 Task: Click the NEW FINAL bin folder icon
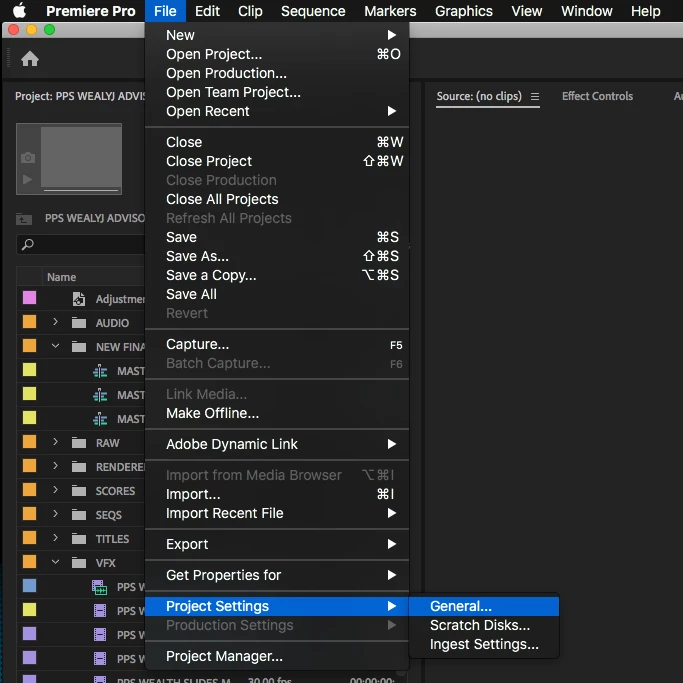click(x=78, y=347)
